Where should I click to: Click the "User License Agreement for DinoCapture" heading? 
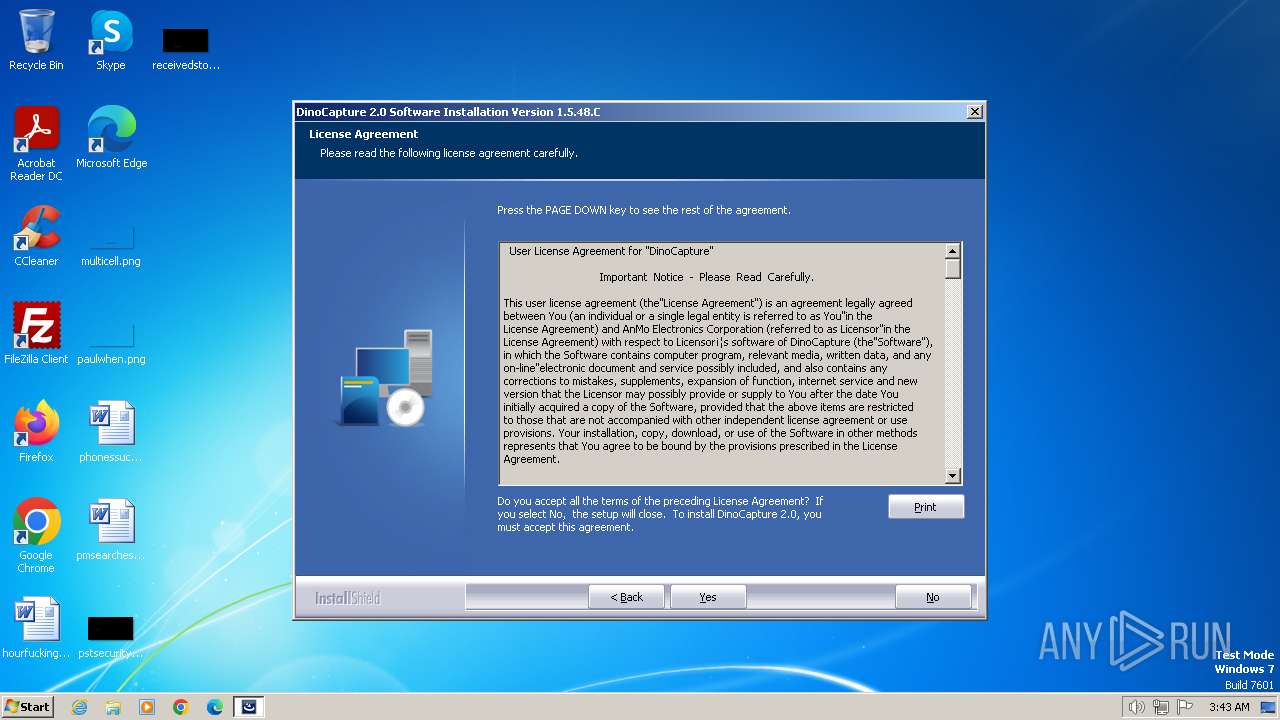pos(611,251)
